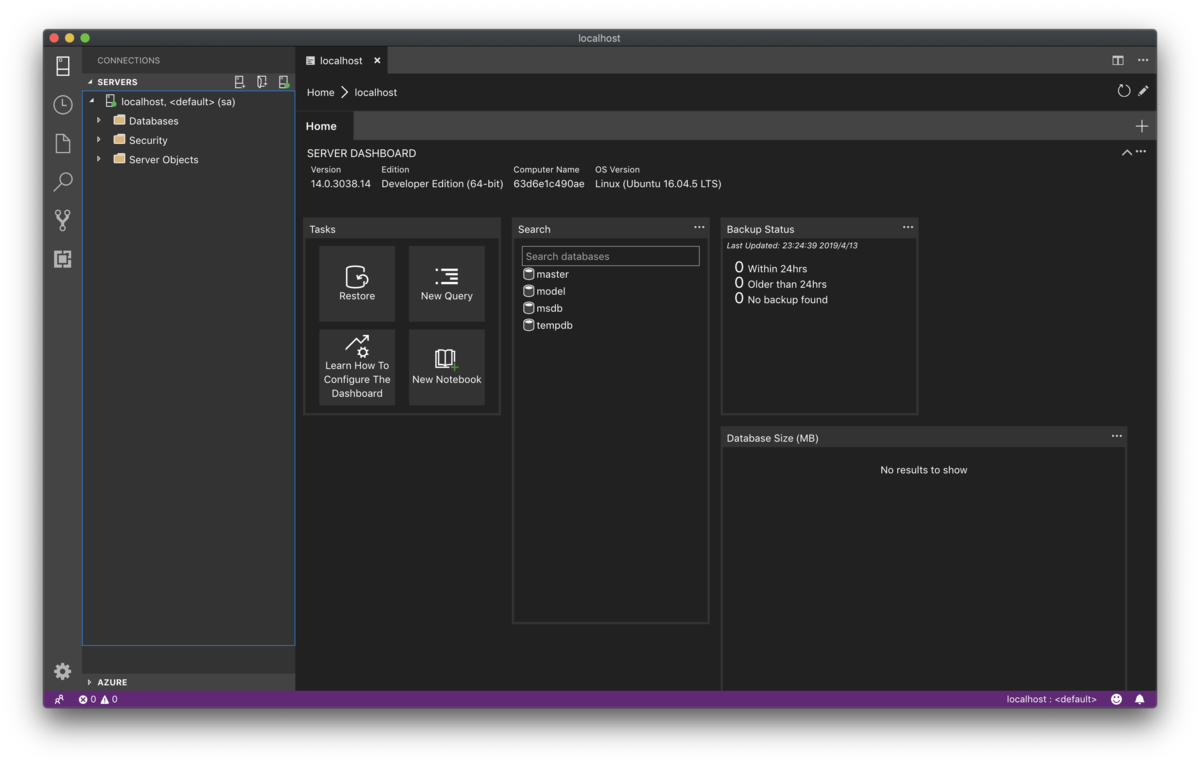This screenshot has height=765, width=1200.
Task: Select the Server Objects tree item
Action: coord(189,159)
